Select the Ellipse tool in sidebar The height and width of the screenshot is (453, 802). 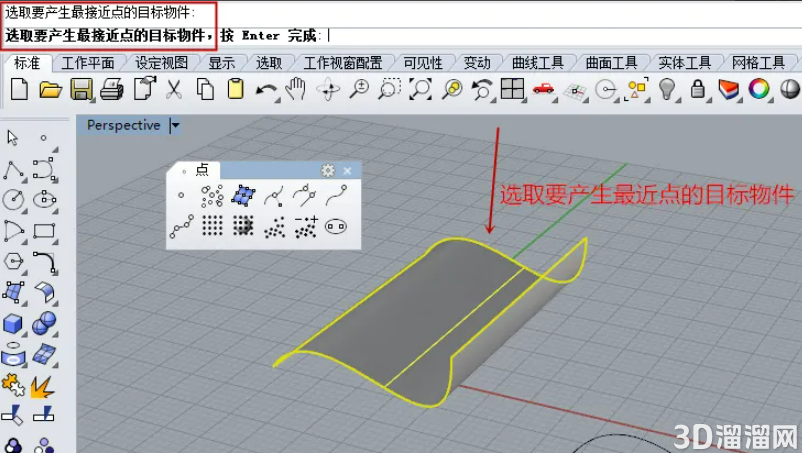coord(44,199)
